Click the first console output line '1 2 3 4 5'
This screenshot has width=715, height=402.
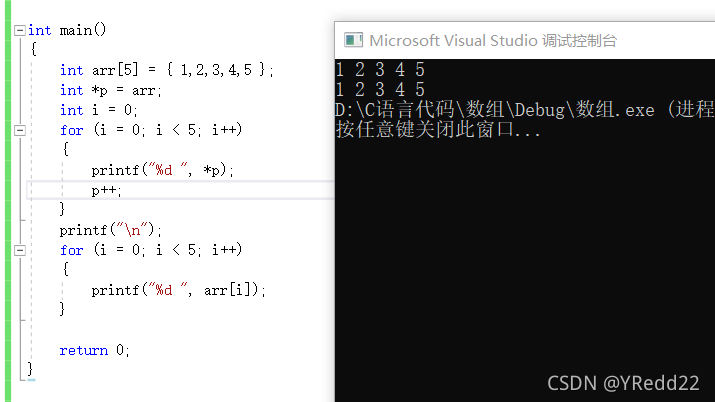tap(380, 70)
